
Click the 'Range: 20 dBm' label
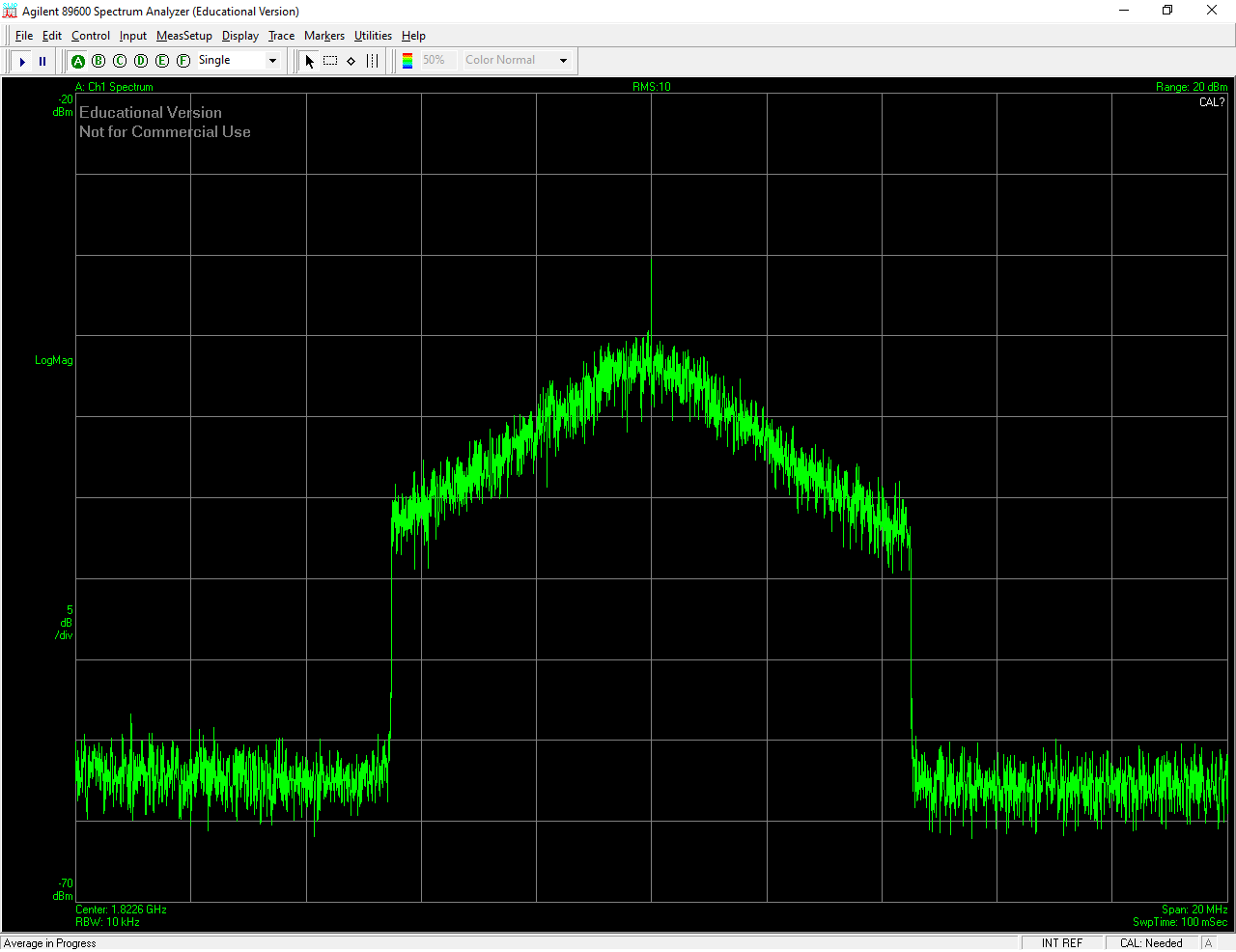(x=1192, y=87)
